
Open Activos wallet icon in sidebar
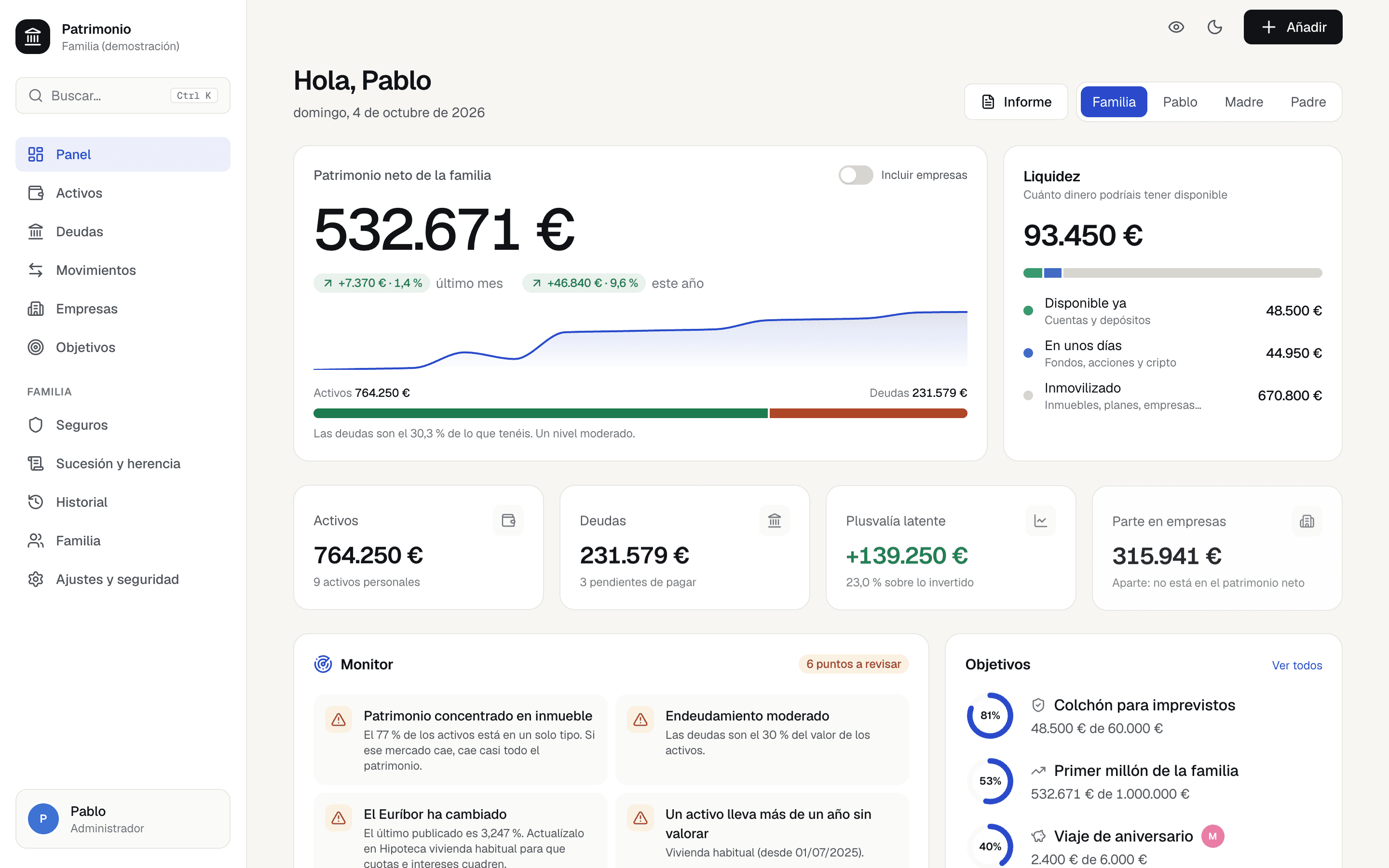(36, 193)
